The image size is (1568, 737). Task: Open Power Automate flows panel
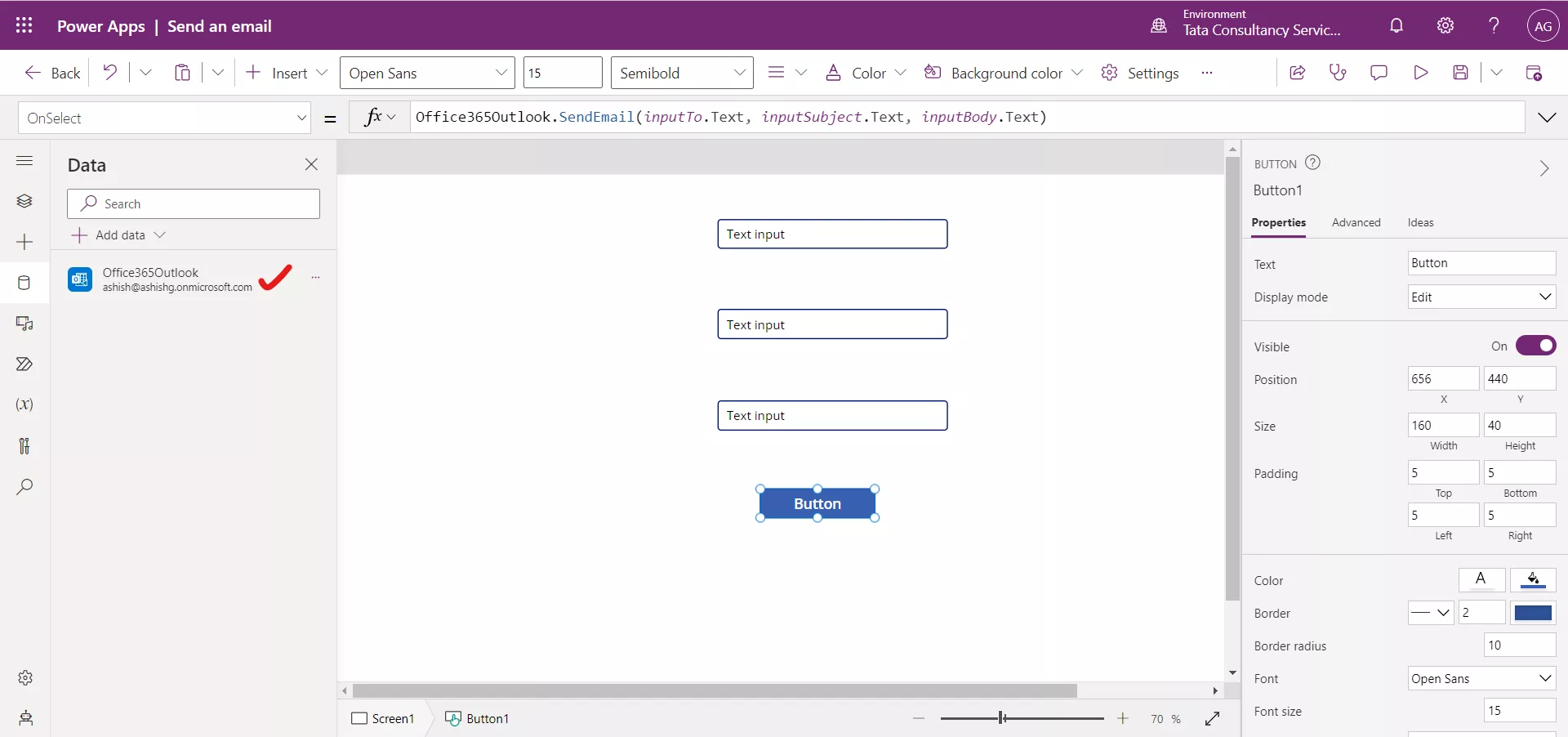pyautogui.click(x=24, y=364)
